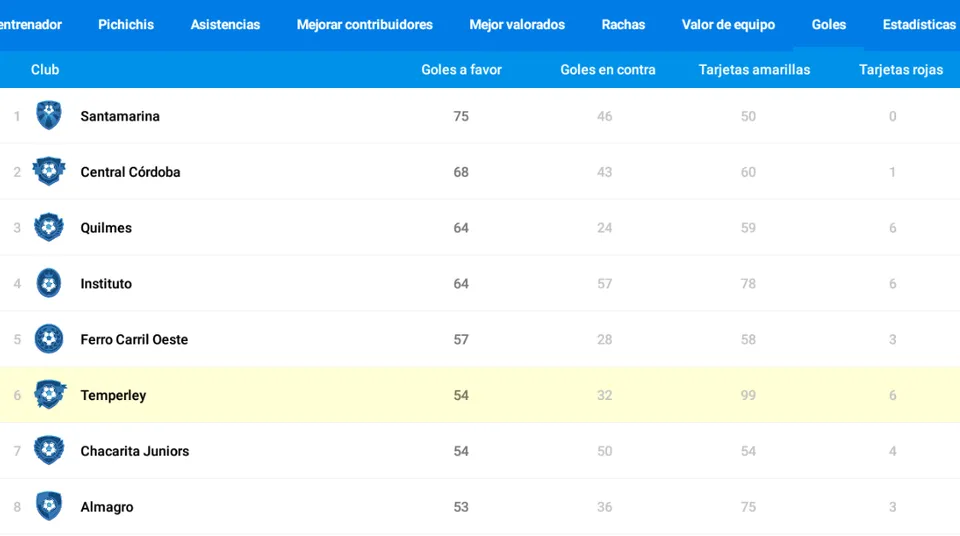Open the Ferro Carril Oeste name
The height and width of the screenshot is (536, 960).
[134, 339]
